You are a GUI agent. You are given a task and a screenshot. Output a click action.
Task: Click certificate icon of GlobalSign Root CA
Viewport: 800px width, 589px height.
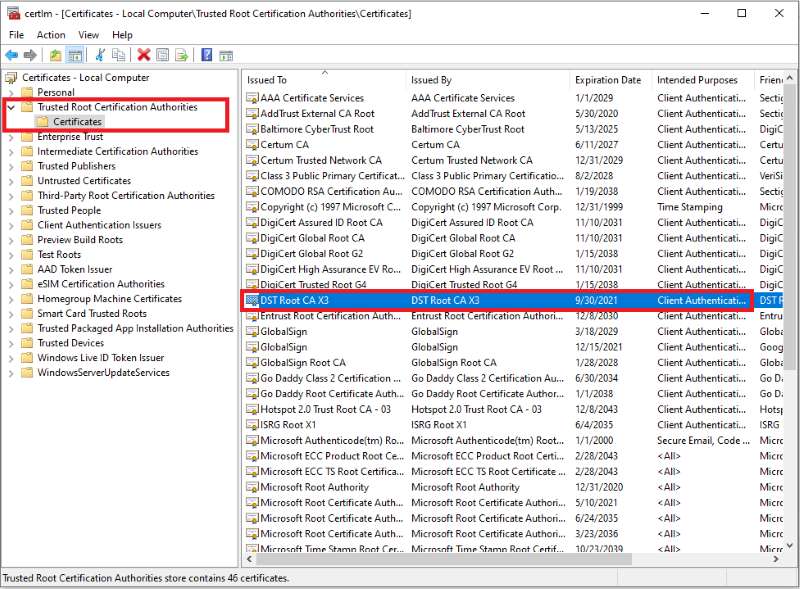252,362
